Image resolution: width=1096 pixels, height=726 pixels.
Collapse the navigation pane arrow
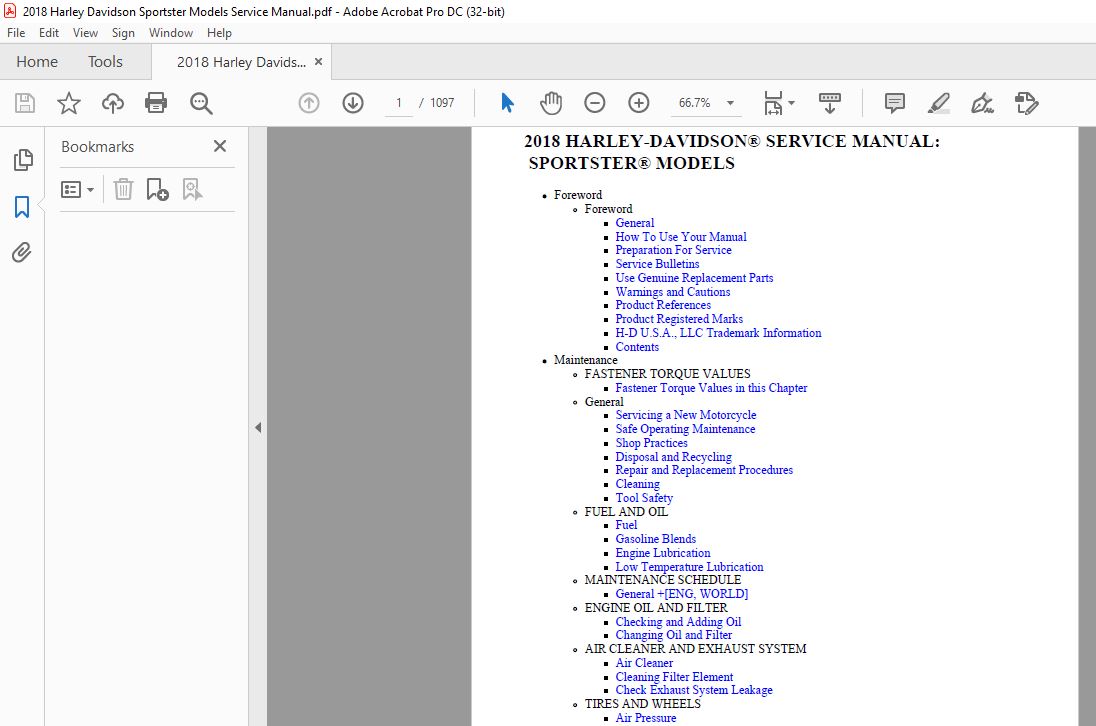pos(258,427)
